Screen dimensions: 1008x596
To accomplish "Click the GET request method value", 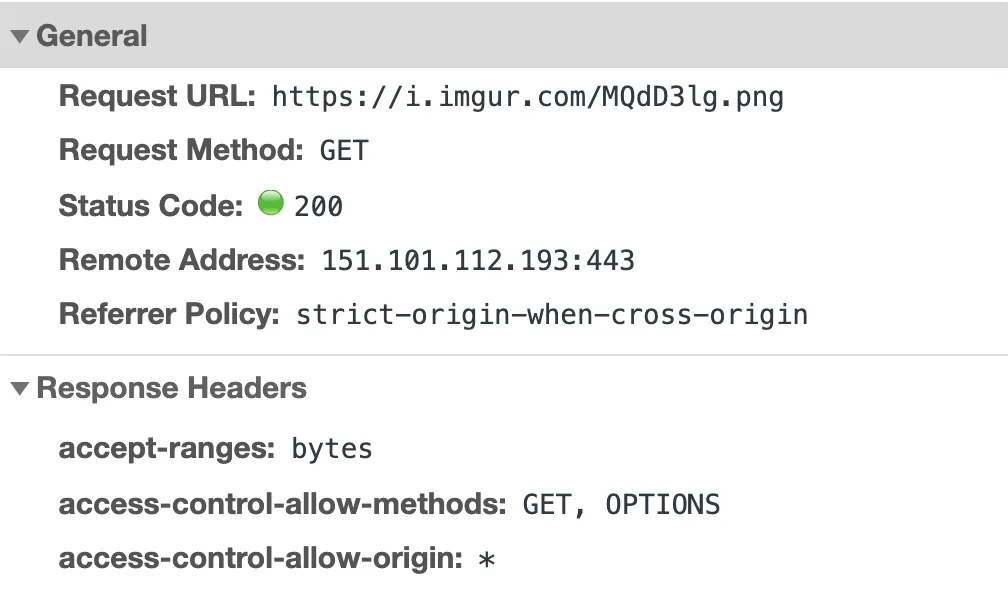I will tap(344, 152).
